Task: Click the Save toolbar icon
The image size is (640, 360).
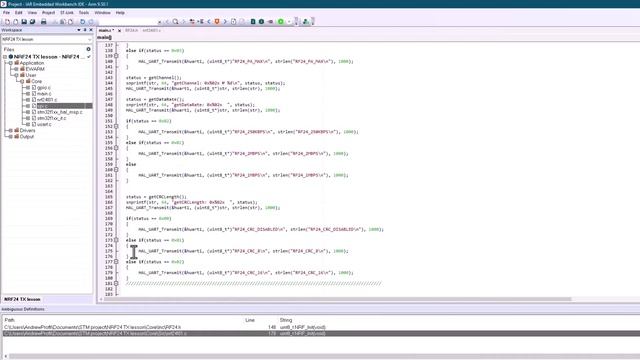Action: [24, 22]
